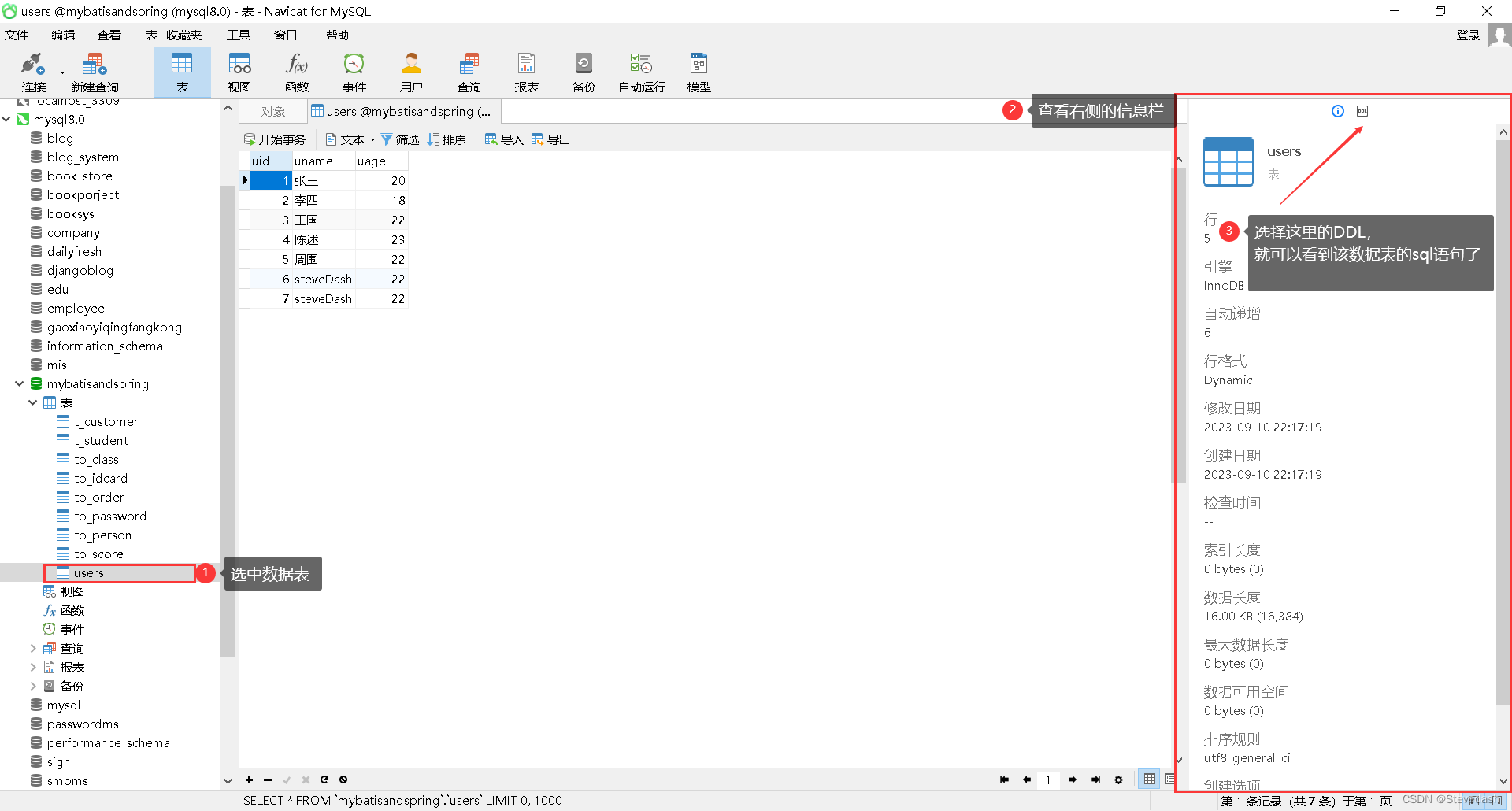Screen dimensions: 1512x811
Task: Open the Backup (备份) toolbar icon
Action: tap(584, 72)
